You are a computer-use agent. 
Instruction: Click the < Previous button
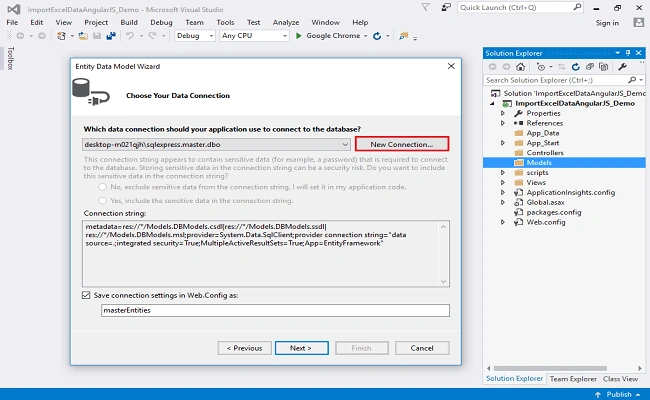pos(245,348)
